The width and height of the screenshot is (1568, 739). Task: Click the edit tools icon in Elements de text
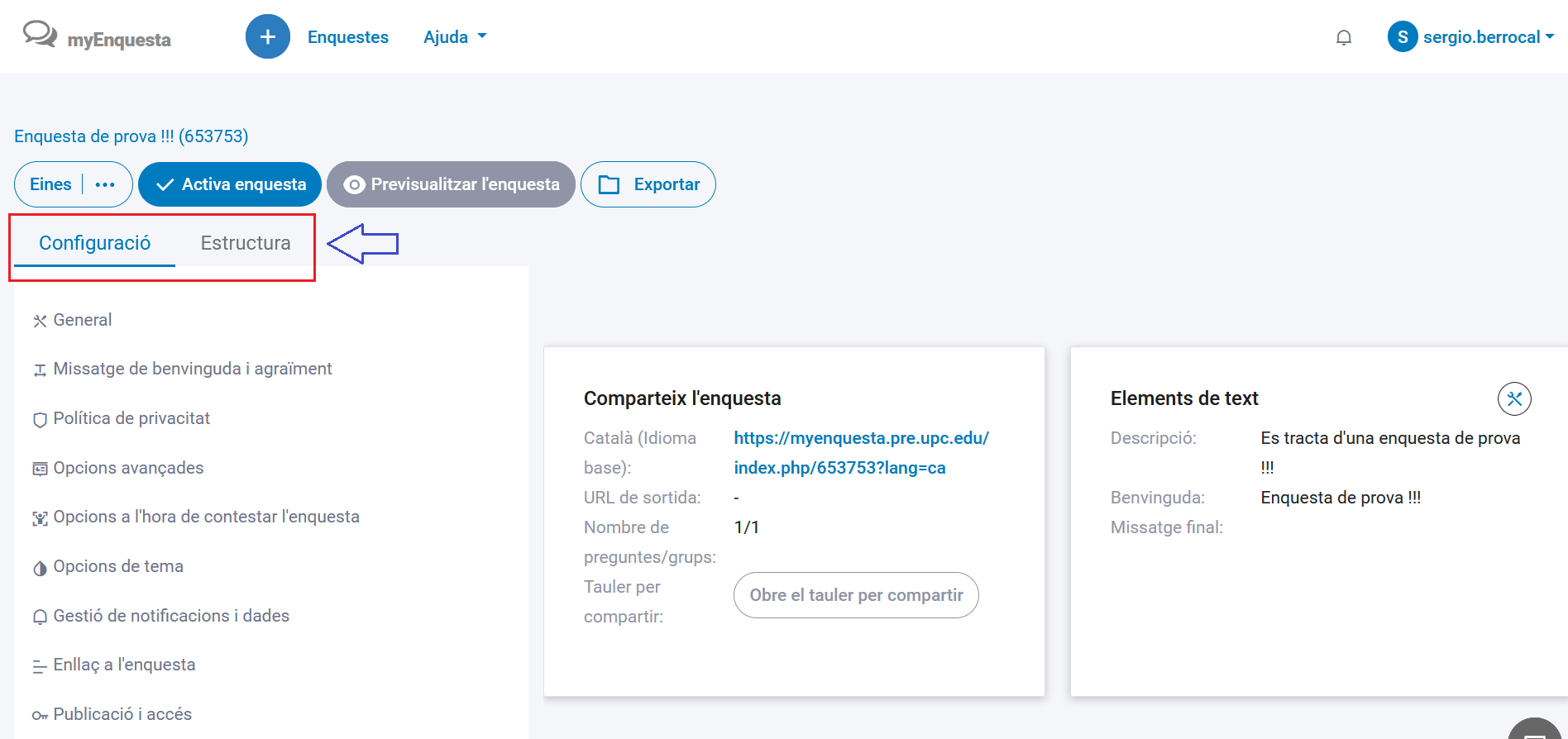tap(1513, 398)
